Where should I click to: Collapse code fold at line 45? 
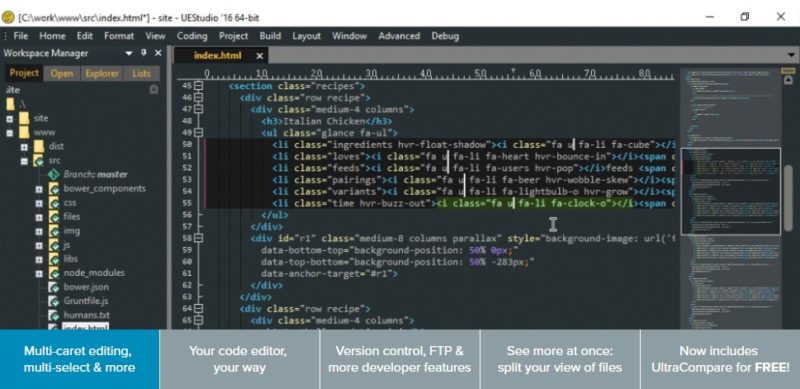click(x=198, y=86)
